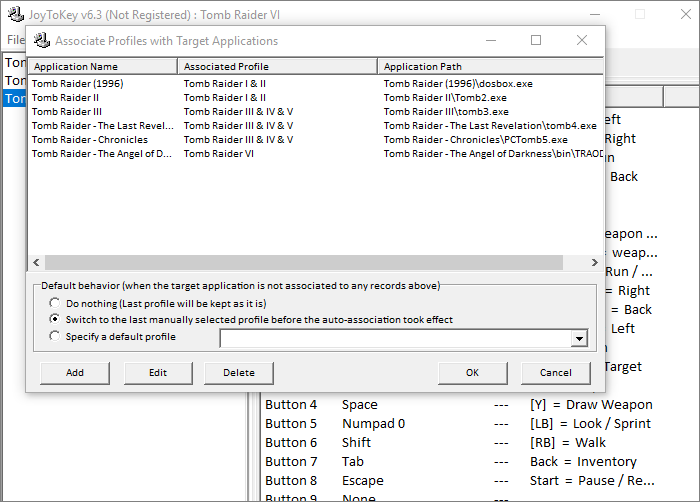
Task: Select the 'Do nothing' radio option
Action: (54, 303)
